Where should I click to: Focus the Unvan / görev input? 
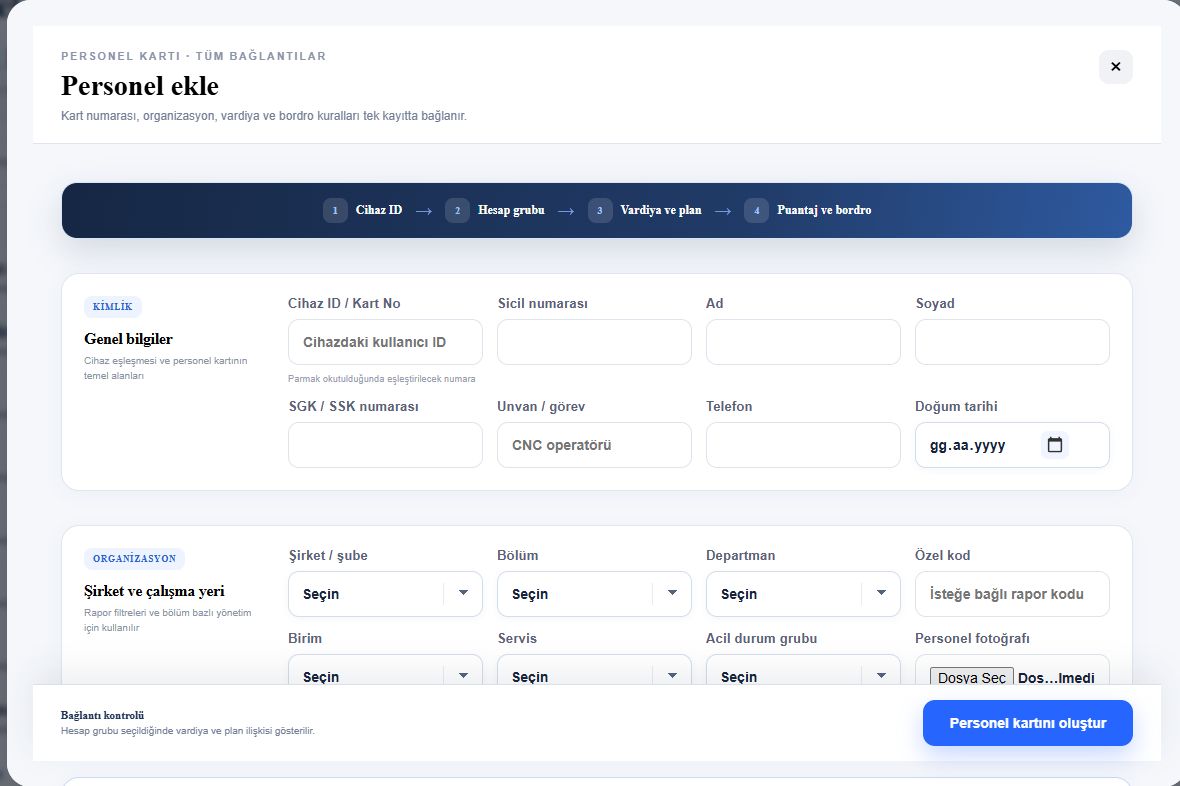(x=595, y=445)
